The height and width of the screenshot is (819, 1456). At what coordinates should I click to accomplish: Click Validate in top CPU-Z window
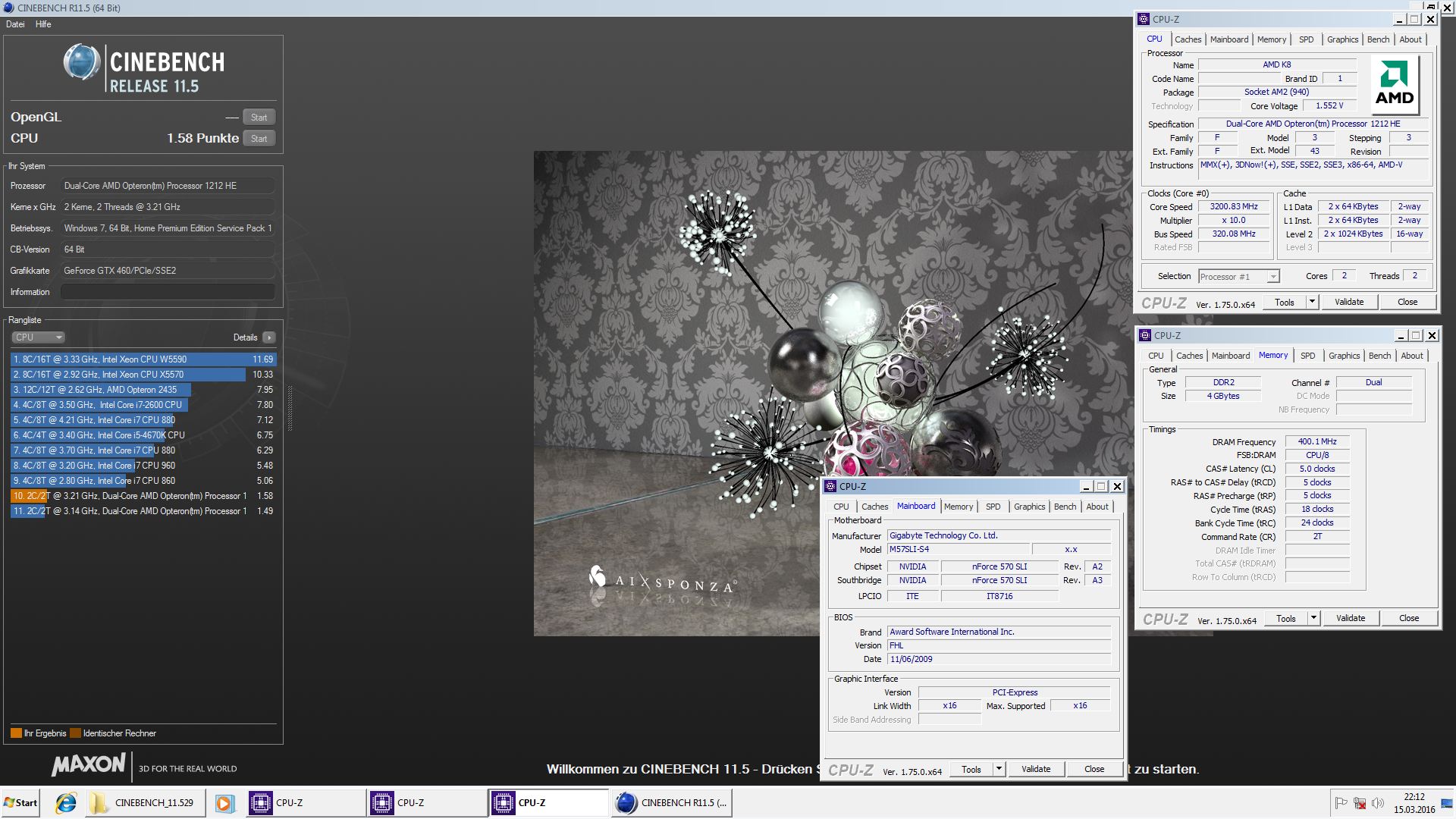(x=1349, y=302)
